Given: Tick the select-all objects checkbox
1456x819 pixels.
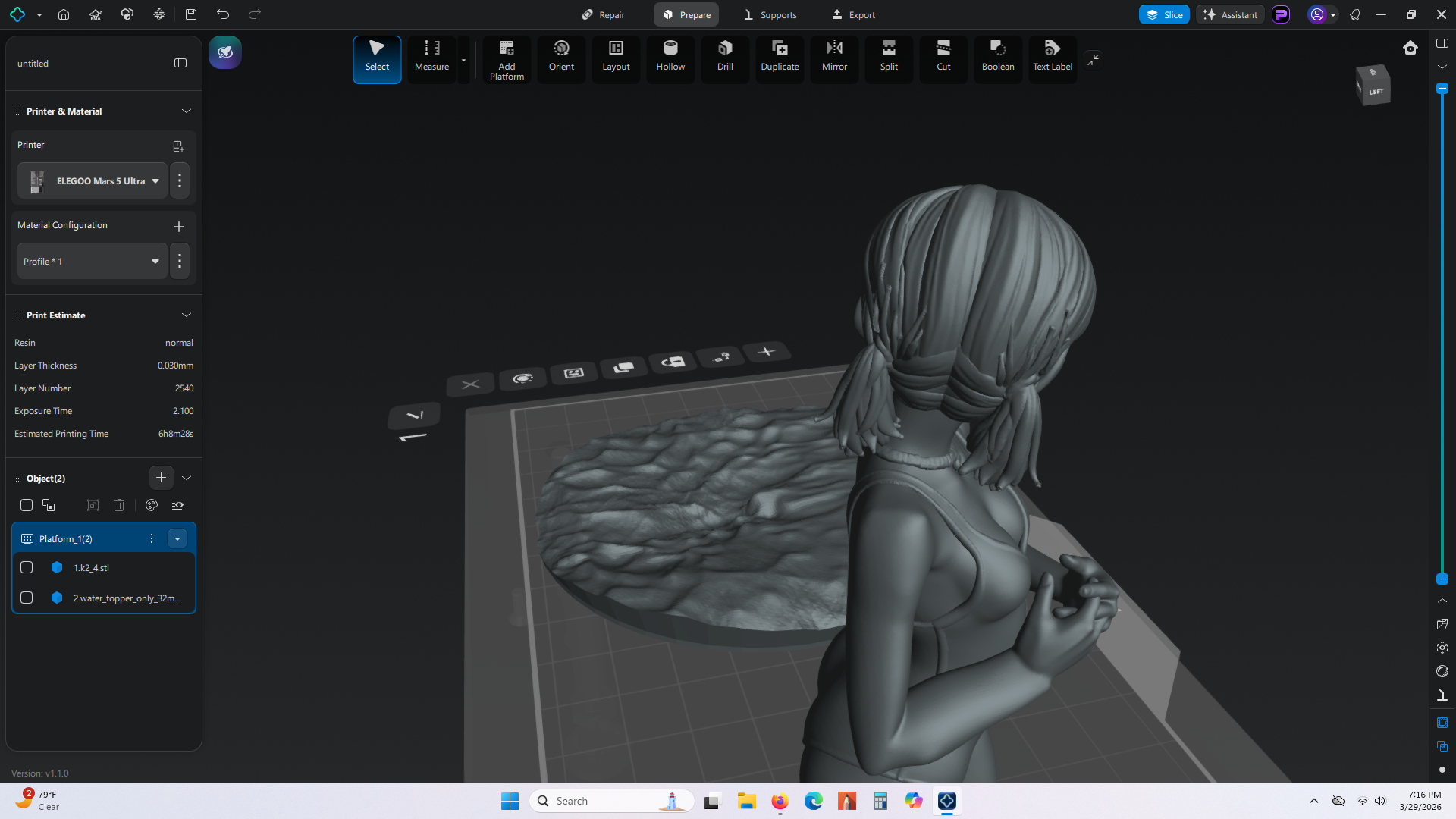Looking at the screenshot, I should pos(27,505).
